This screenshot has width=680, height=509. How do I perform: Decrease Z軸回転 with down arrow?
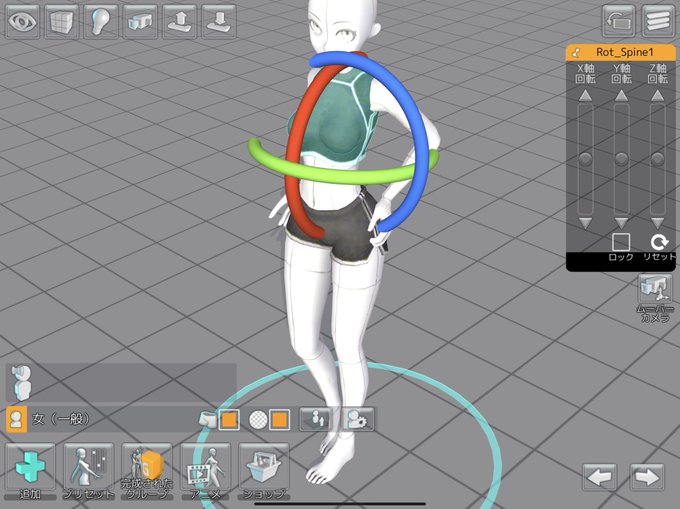click(x=657, y=223)
